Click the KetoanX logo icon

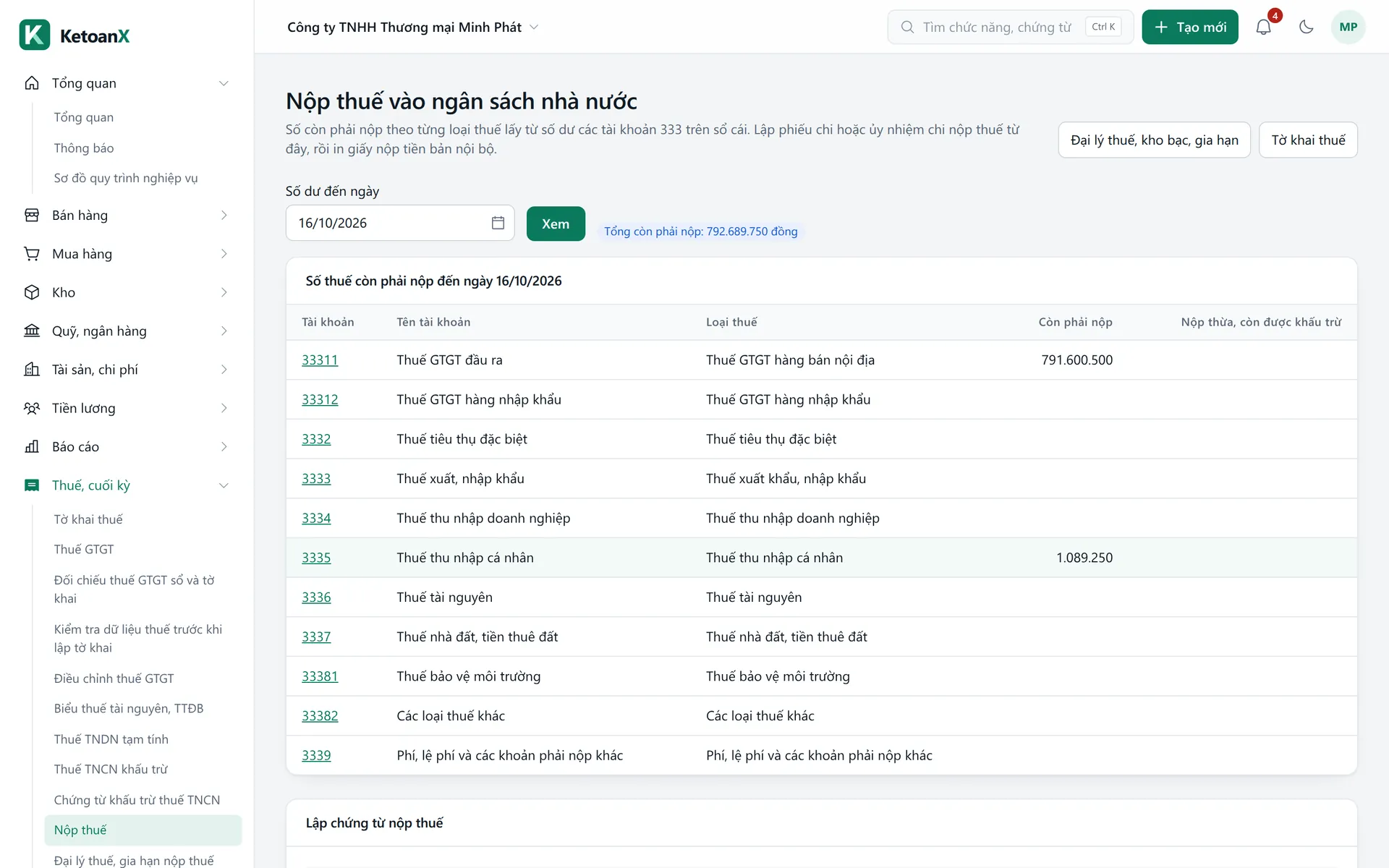(x=35, y=35)
